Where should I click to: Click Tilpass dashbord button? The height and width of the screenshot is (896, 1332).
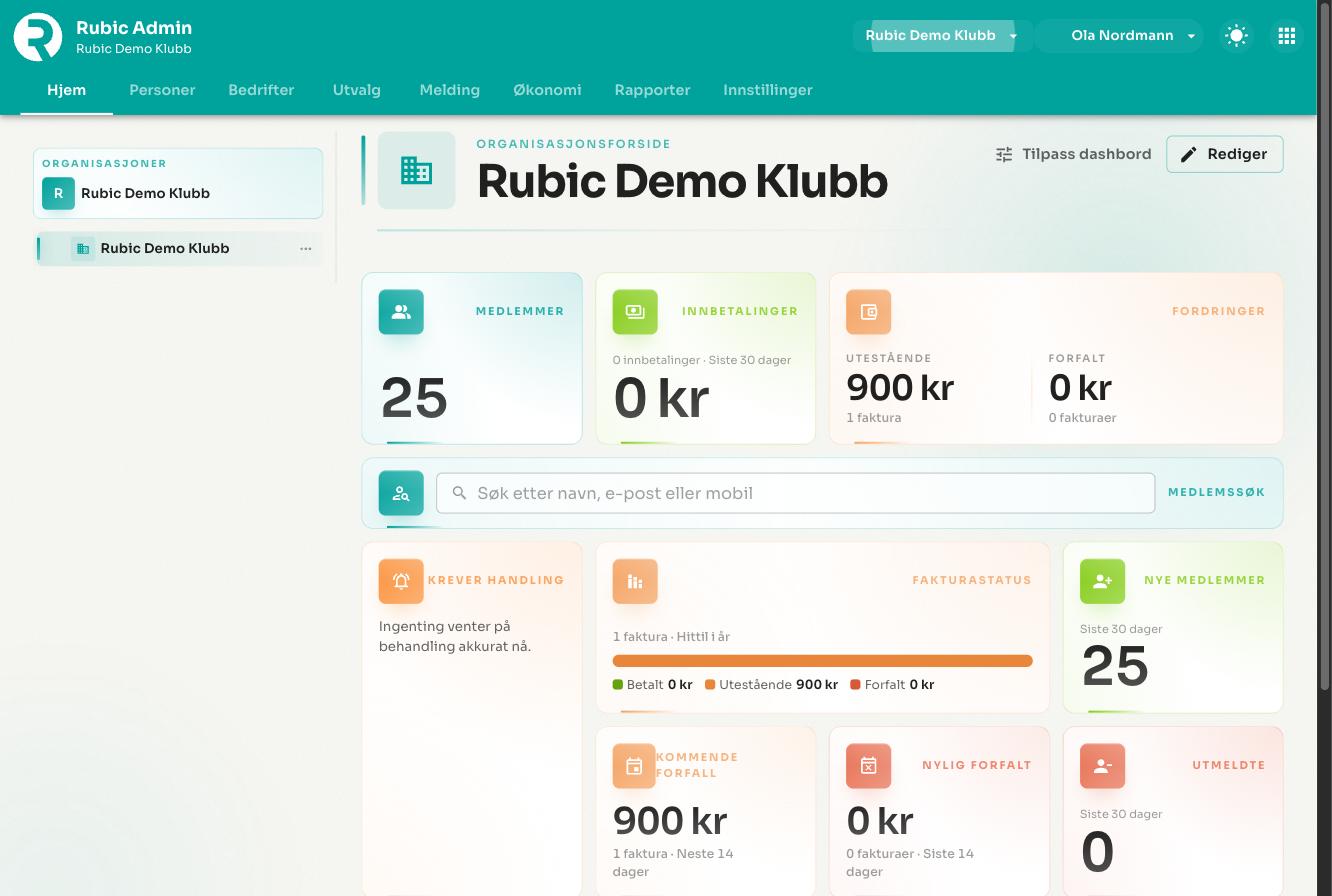[1074, 154]
